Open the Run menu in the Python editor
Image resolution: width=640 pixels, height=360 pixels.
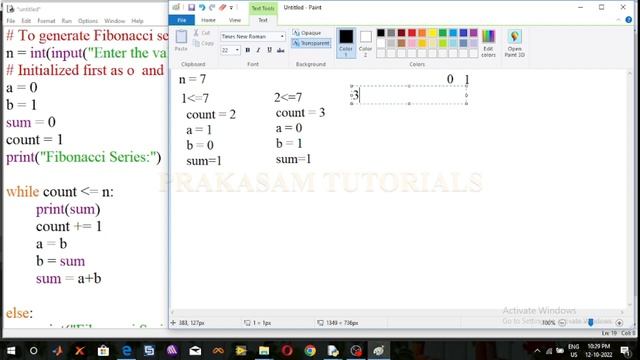pos(67,21)
